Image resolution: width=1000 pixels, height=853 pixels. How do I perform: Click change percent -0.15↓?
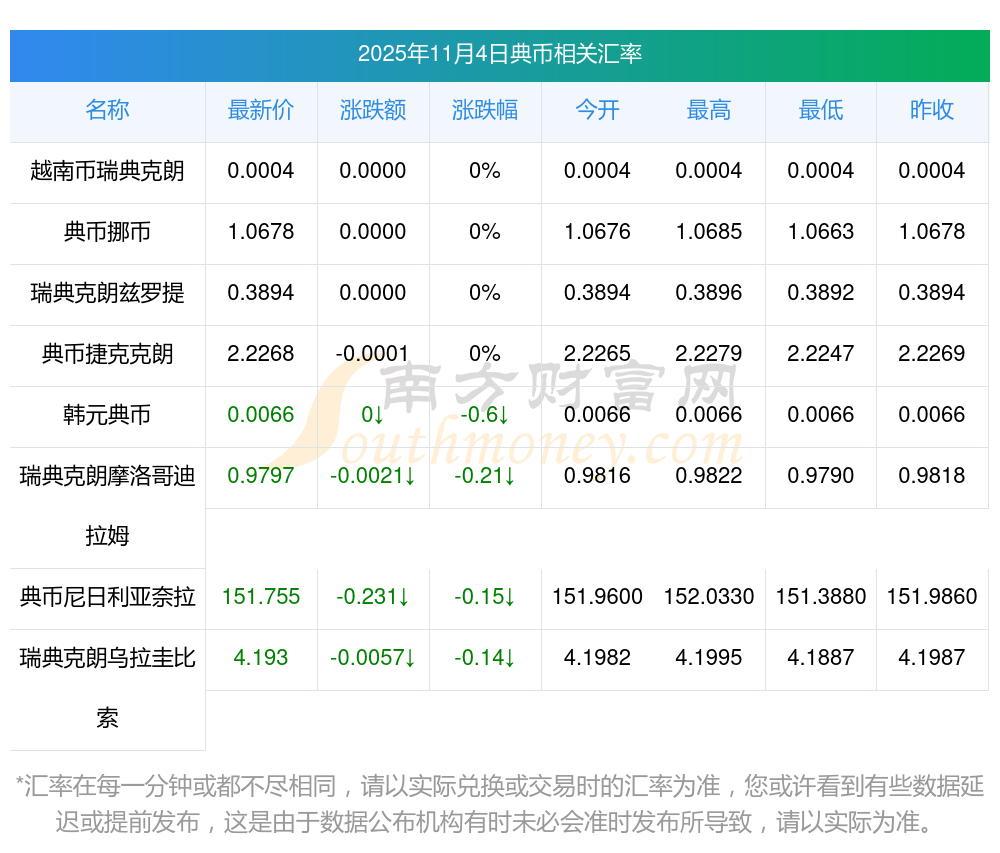485,597
